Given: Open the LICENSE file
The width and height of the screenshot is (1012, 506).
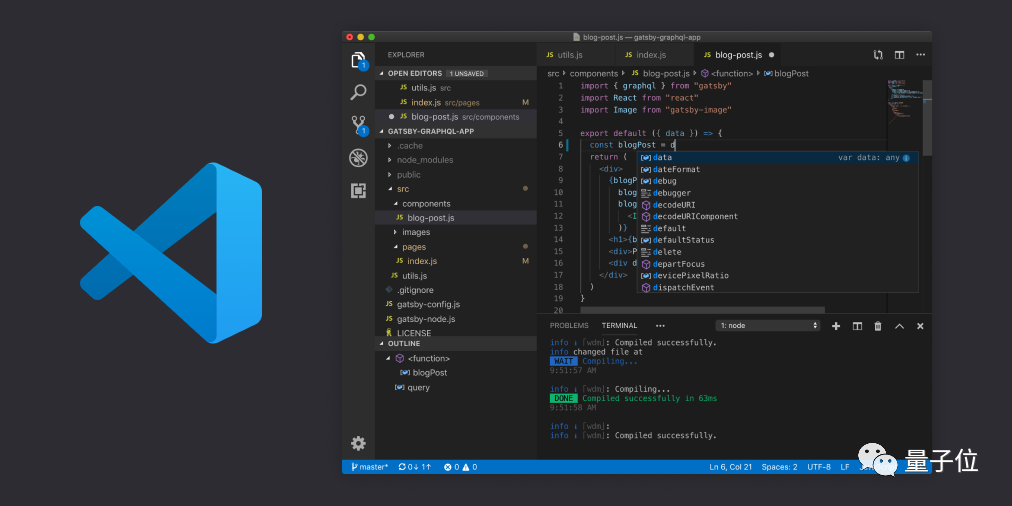Looking at the screenshot, I should [x=455, y=332].
